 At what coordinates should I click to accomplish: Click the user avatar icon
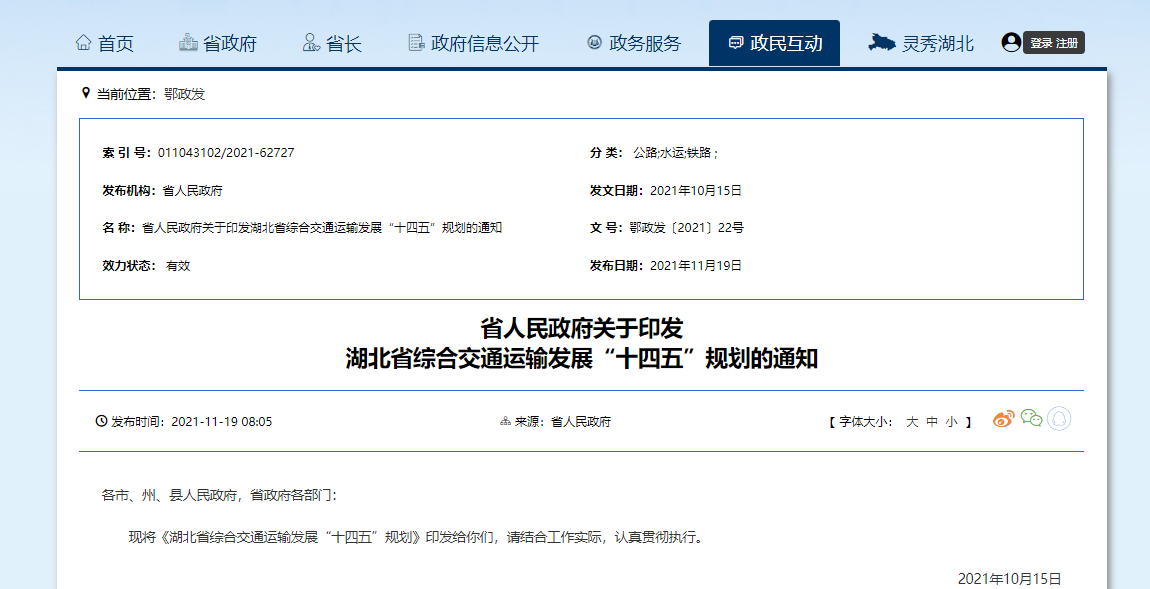point(1011,42)
